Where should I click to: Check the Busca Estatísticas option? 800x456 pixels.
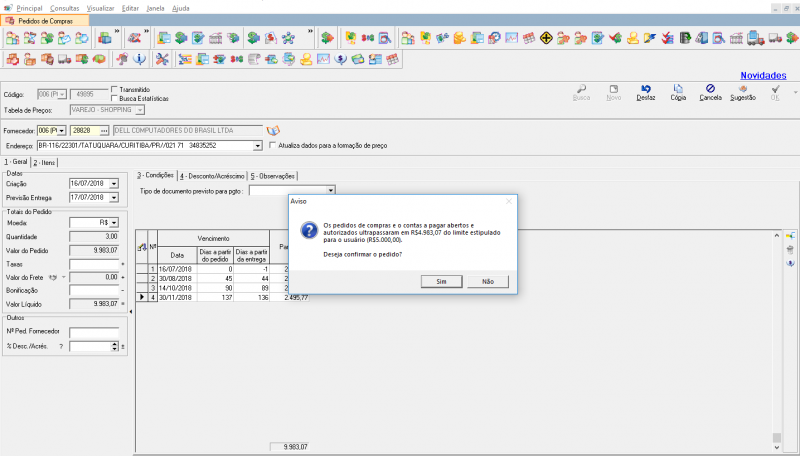point(115,98)
